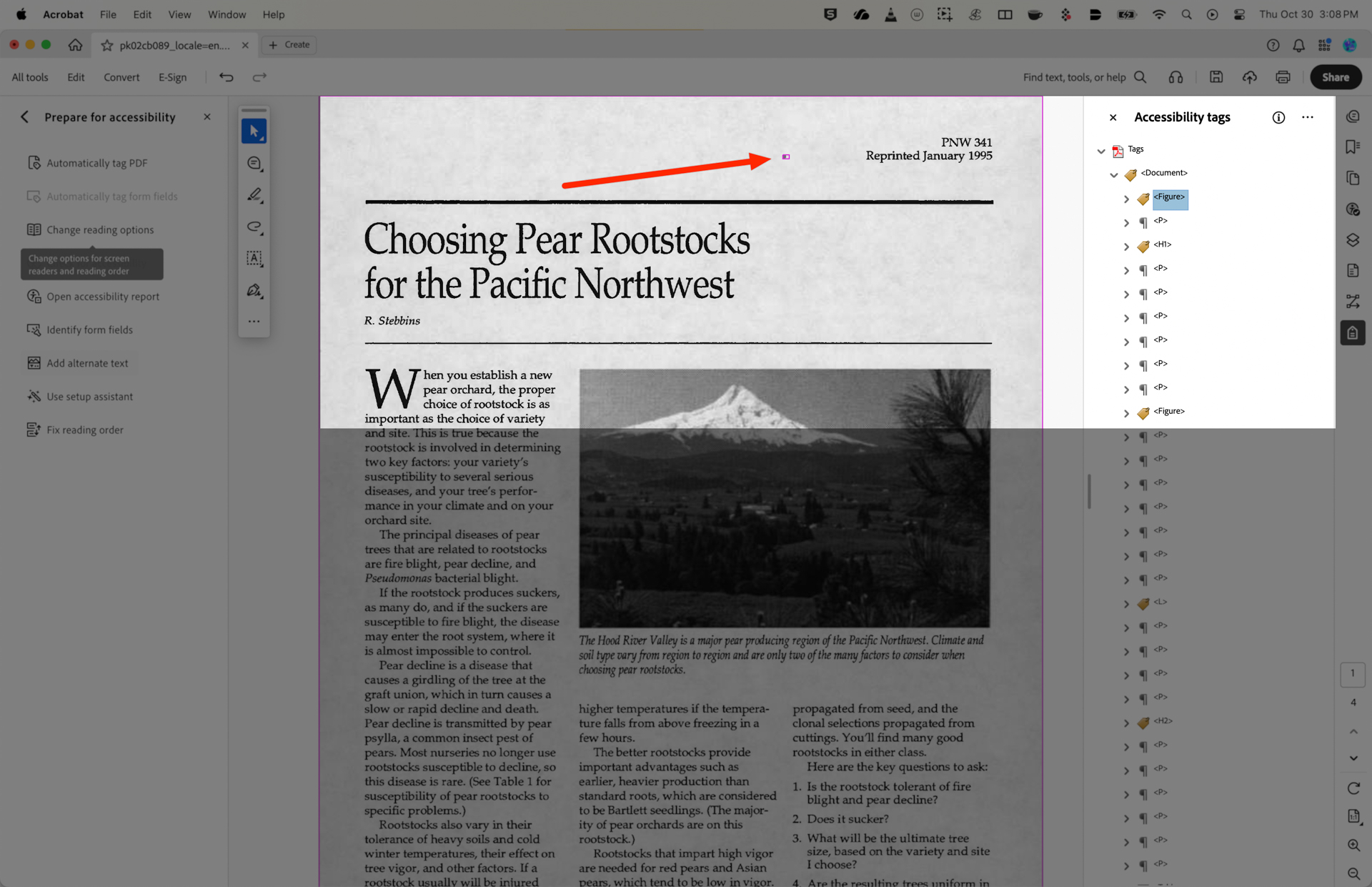Click the selection arrow tool
Screen dimensions: 1372x887
click(x=254, y=131)
